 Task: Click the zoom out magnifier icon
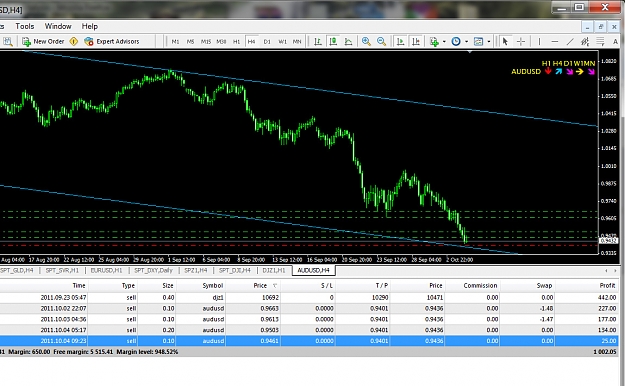tap(381, 41)
